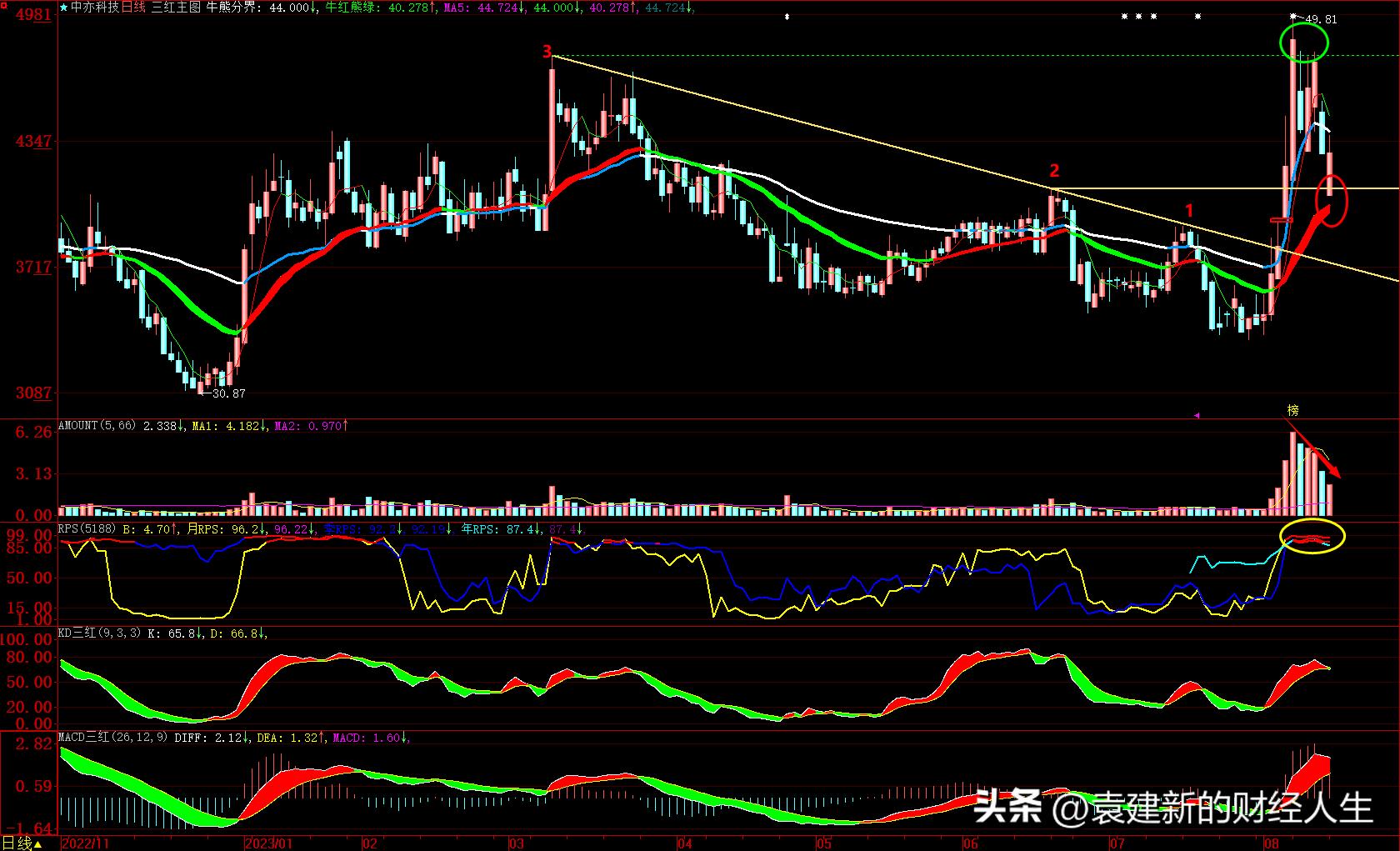Screen dimensions: 1400x851
Task: Click the red oval around the latest candle
Action: (x=1331, y=201)
